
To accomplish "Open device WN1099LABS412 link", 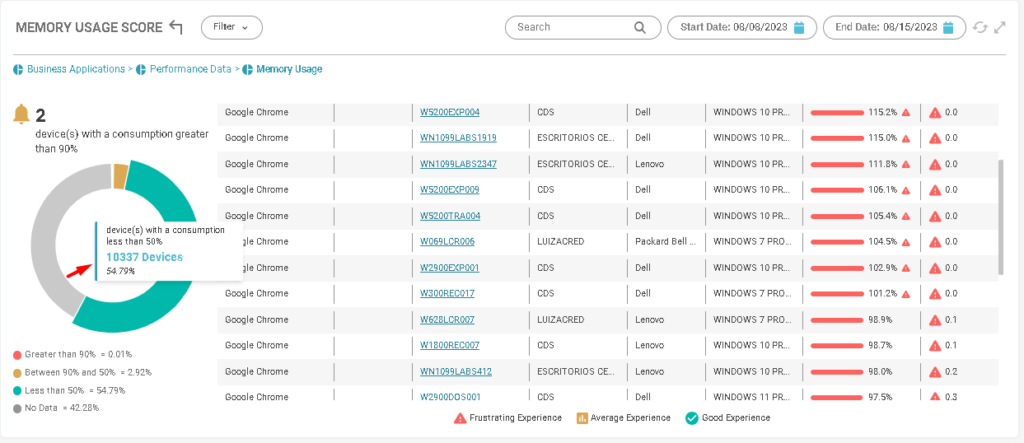I will (456, 372).
